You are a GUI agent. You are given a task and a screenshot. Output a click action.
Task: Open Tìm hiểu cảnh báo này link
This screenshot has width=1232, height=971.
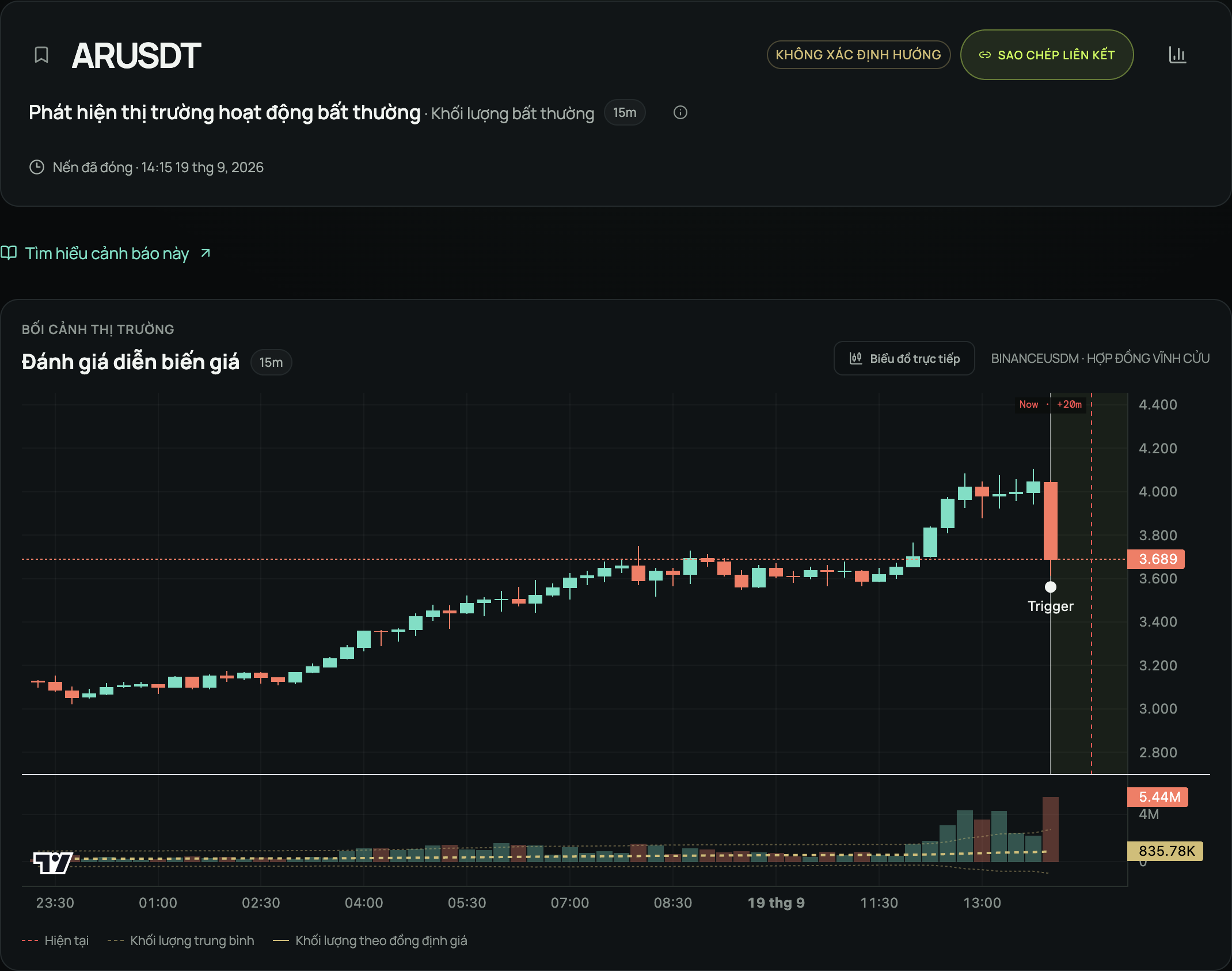point(107,253)
